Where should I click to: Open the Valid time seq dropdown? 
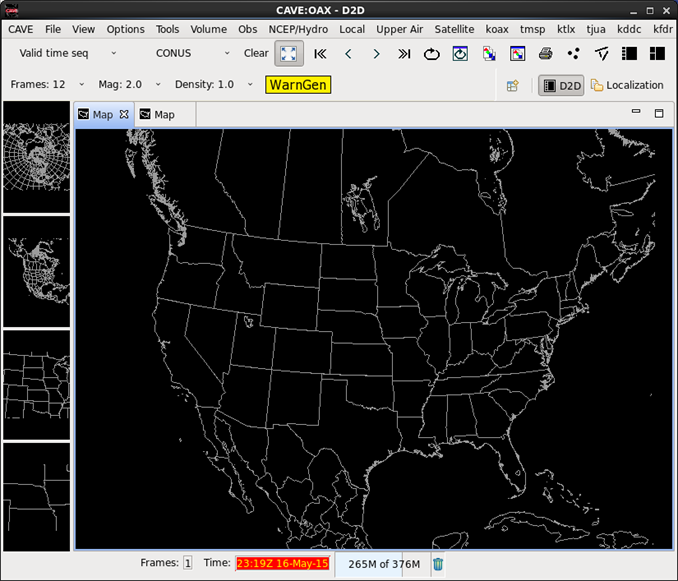(68, 53)
